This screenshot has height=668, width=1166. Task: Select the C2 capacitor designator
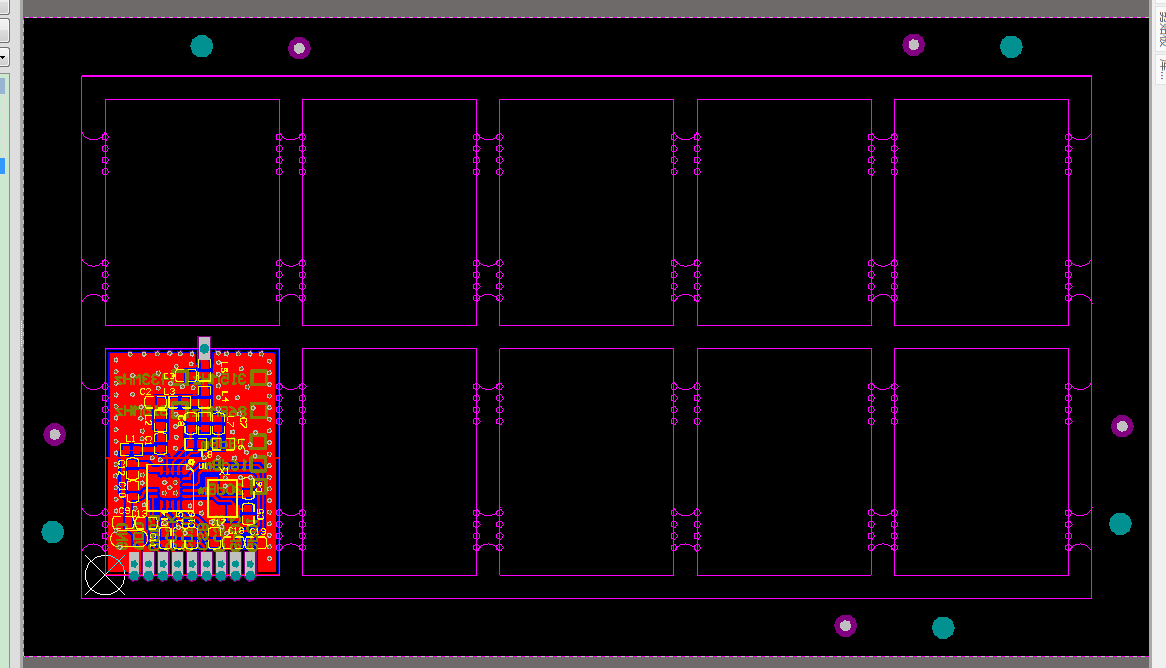146,392
